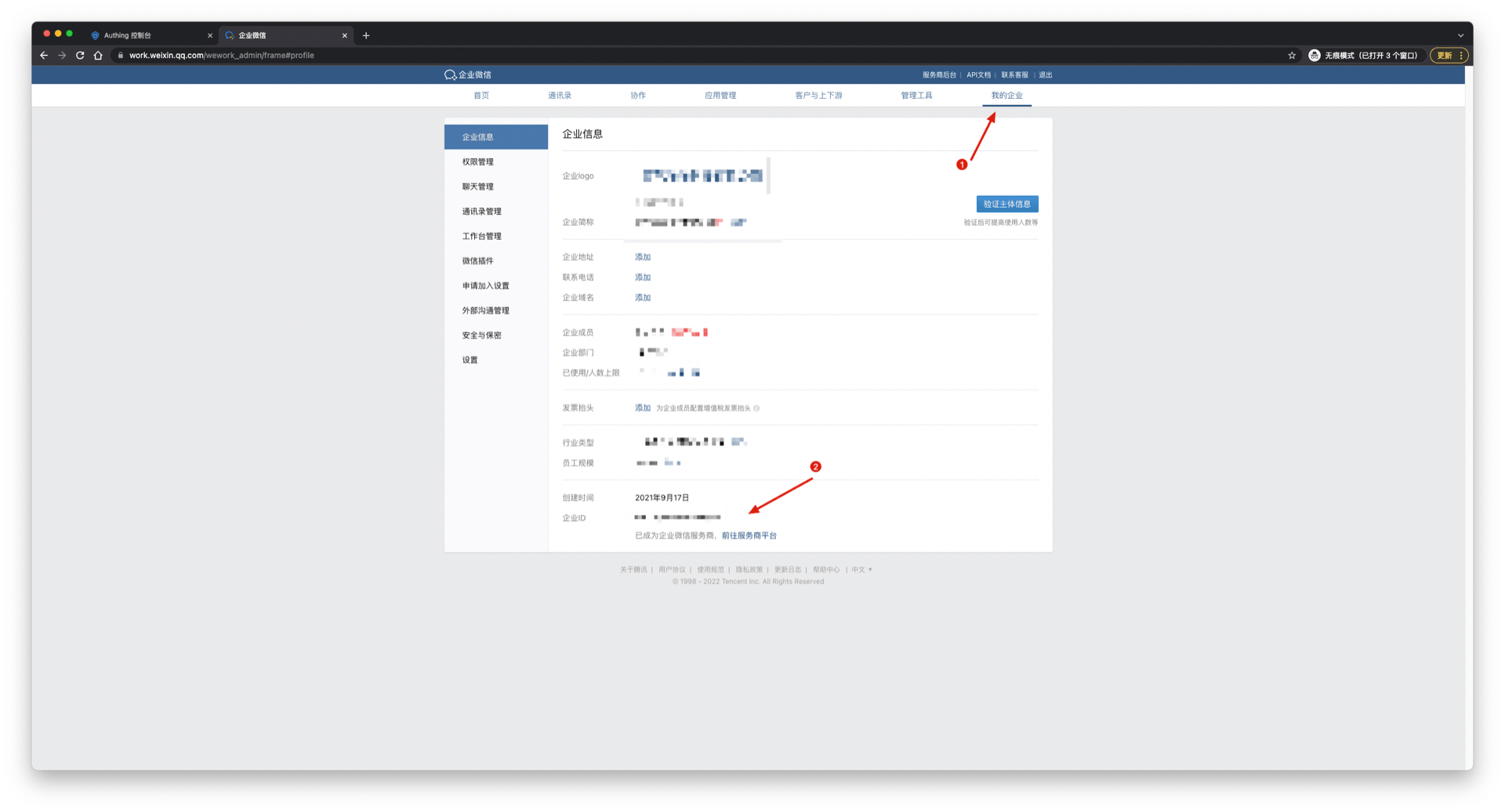
Task: Follow the 前往服务商平台 link
Action: pos(749,536)
